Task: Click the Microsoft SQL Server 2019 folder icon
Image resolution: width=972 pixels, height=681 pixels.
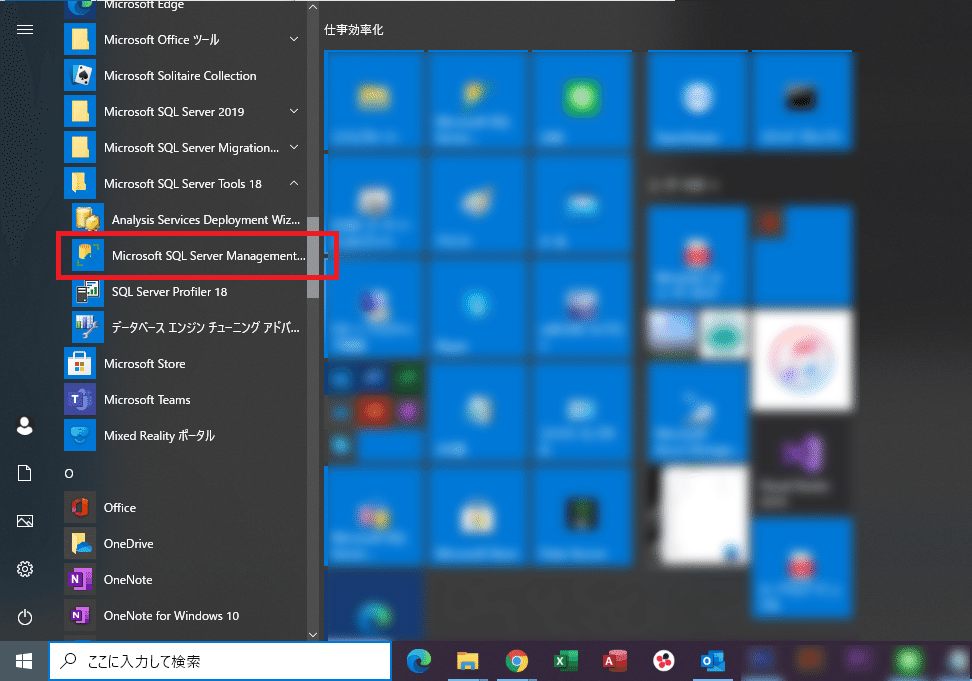Action: pyautogui.click(x=80, y=112)
